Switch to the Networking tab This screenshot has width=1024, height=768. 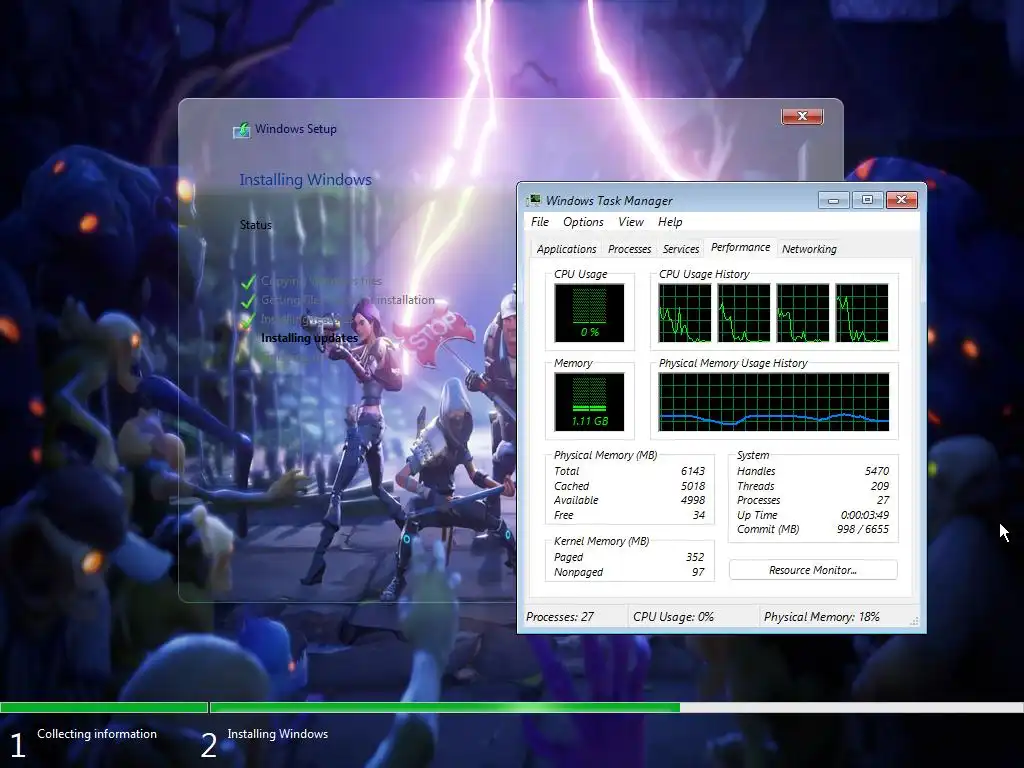pos(809,249)
